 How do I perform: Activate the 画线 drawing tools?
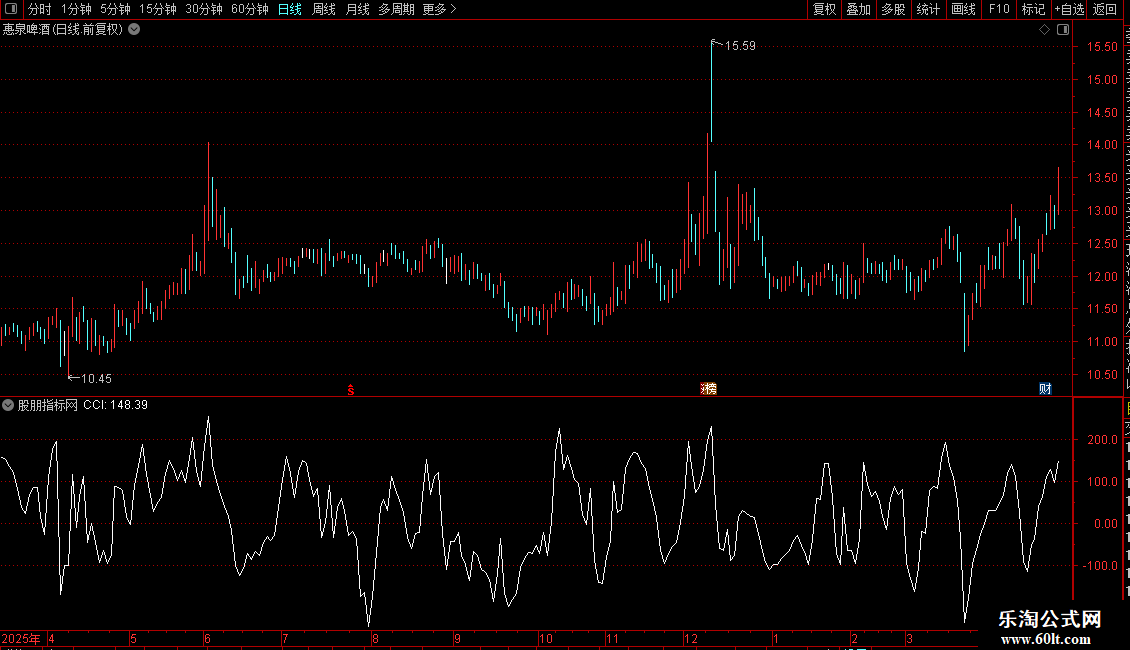[964, 9]
